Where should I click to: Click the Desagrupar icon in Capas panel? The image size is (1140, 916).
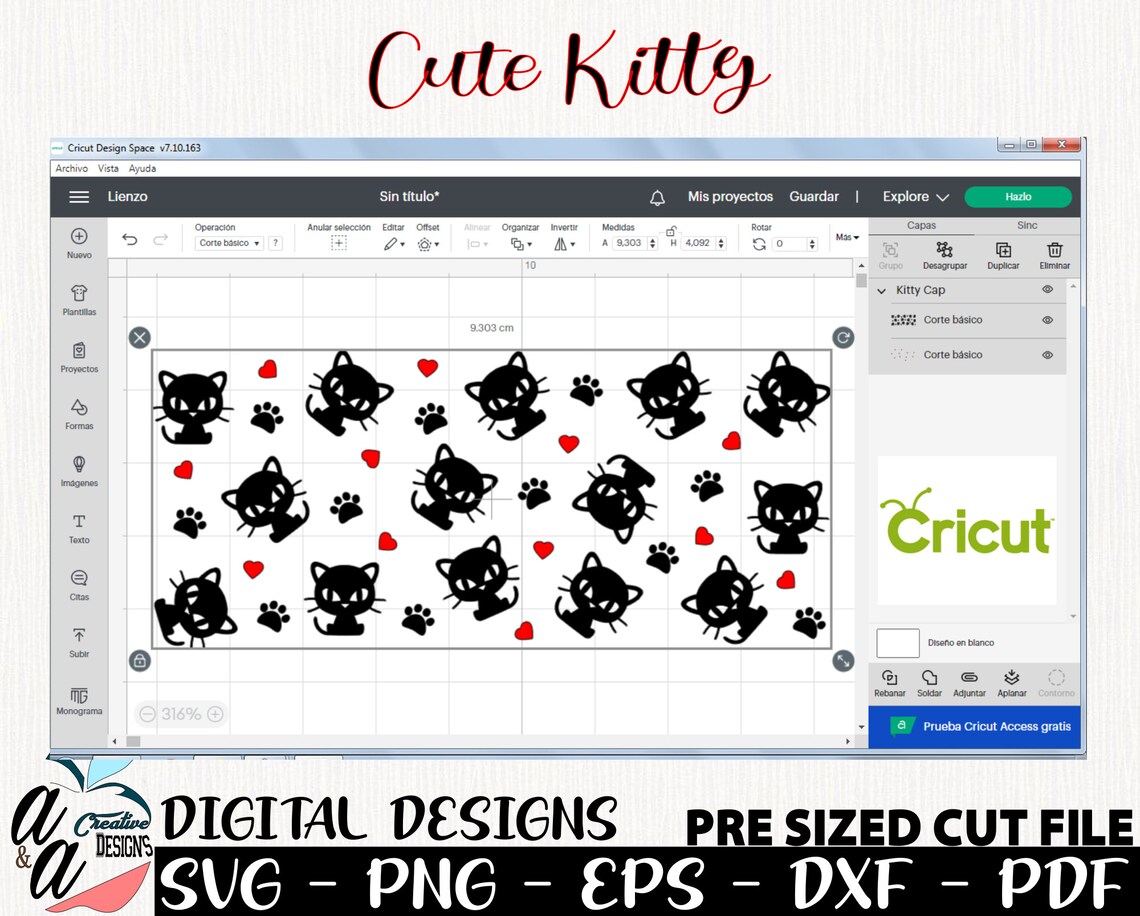pos(947,252)
